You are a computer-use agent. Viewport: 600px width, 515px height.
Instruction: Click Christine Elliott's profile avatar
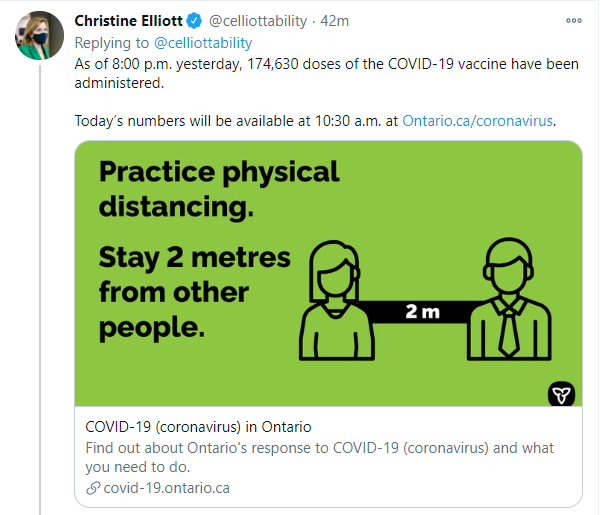(x=39, y=35)
